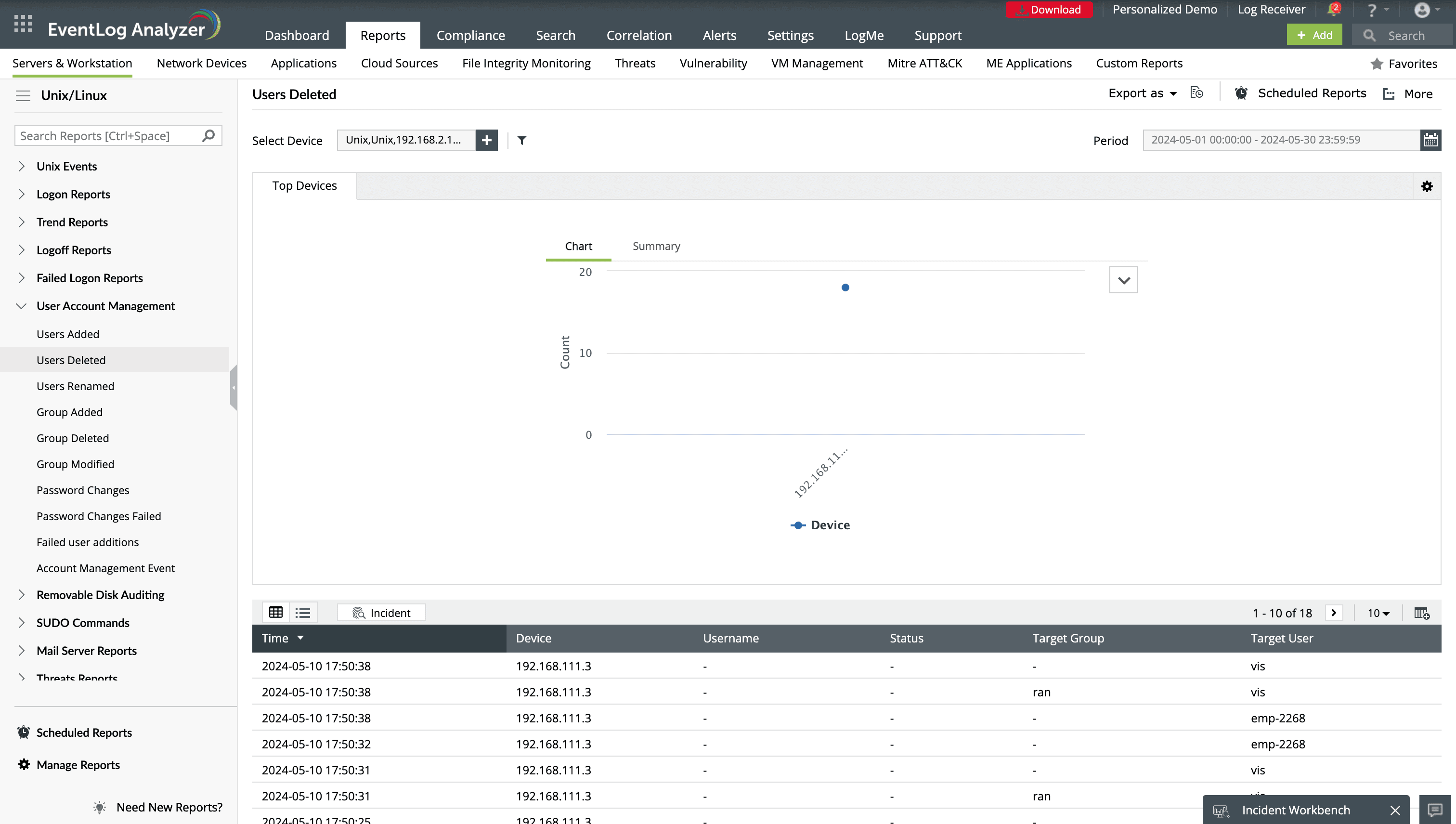Click the device filter funnel icon

tap(521, 140)
